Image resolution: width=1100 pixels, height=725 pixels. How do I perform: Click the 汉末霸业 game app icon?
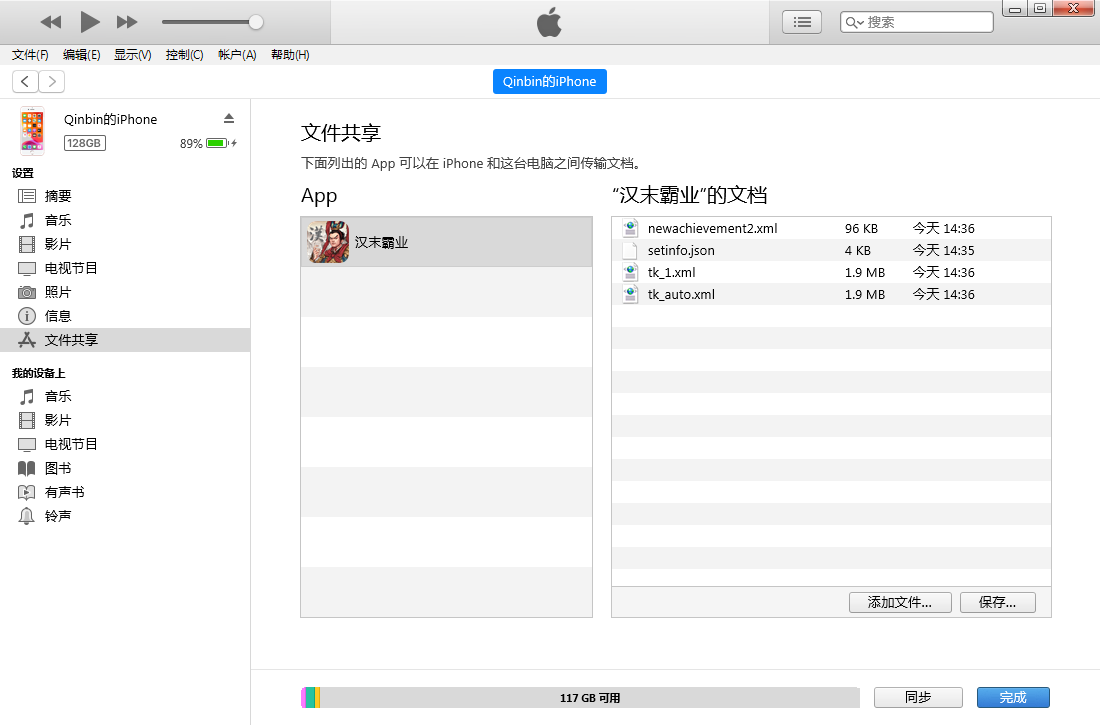click(x=328, y=242)
